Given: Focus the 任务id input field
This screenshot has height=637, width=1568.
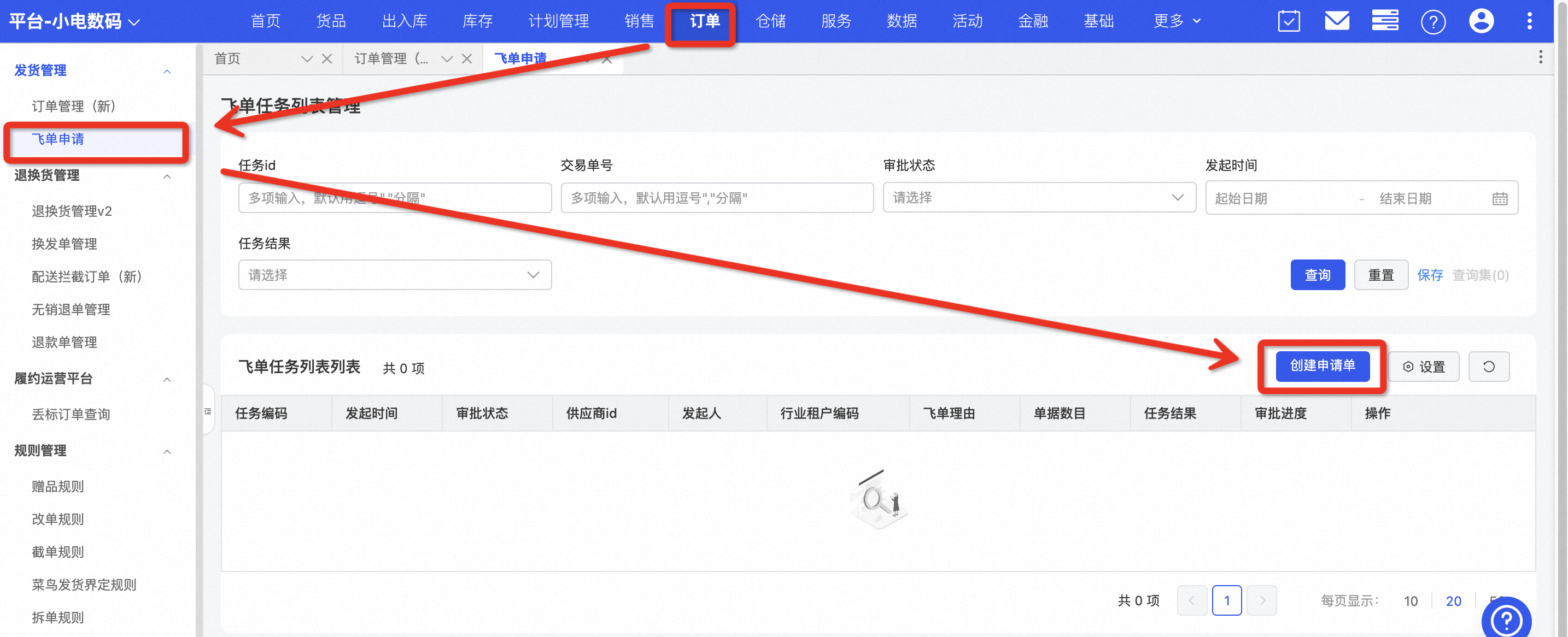Looking at the screenshot, I should (394, 198).
